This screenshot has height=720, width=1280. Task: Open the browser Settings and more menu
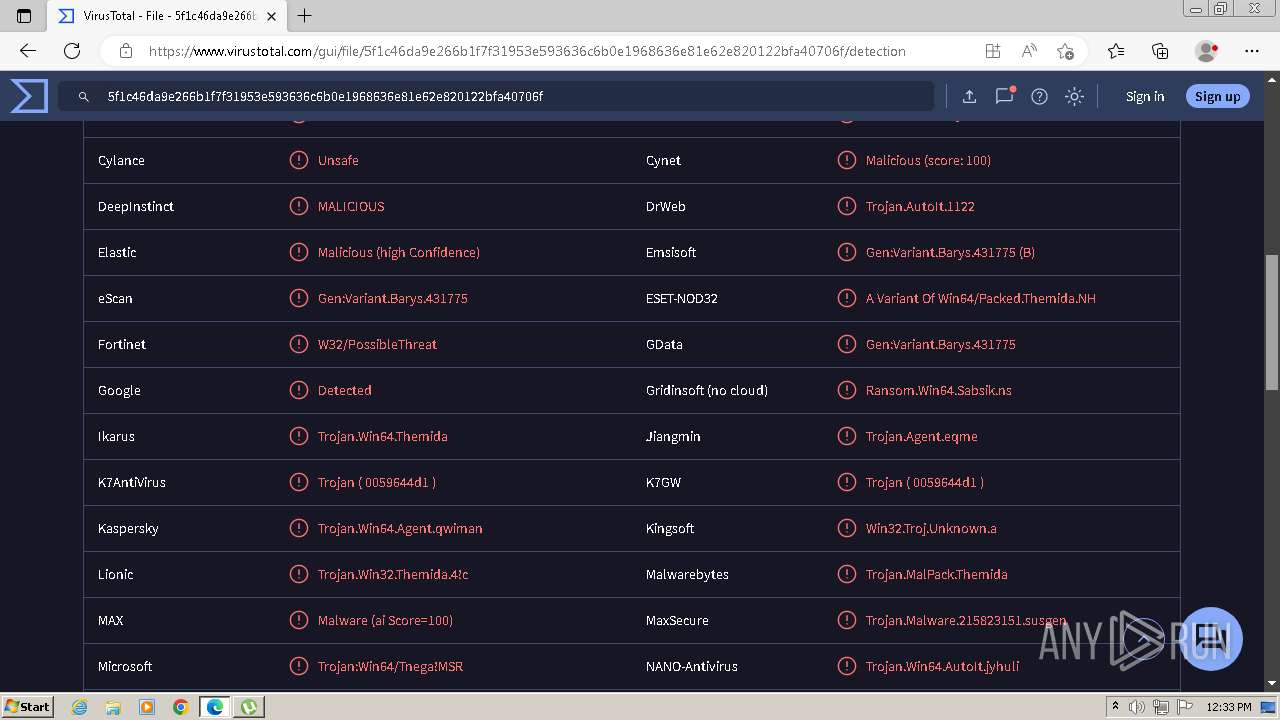(1252, 51)
